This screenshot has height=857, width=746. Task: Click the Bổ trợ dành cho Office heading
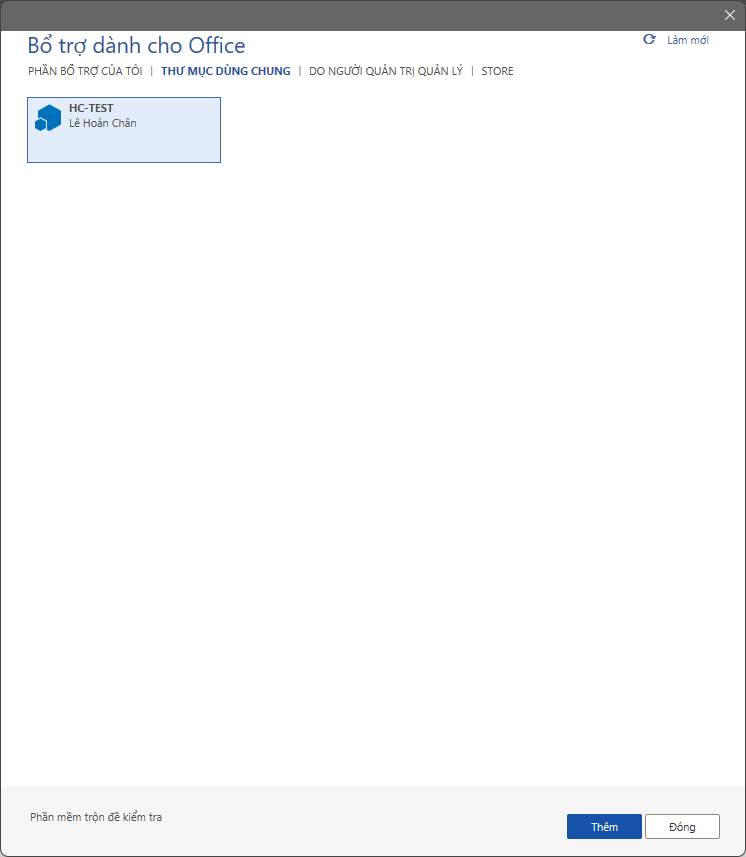(x=136, y=45)
